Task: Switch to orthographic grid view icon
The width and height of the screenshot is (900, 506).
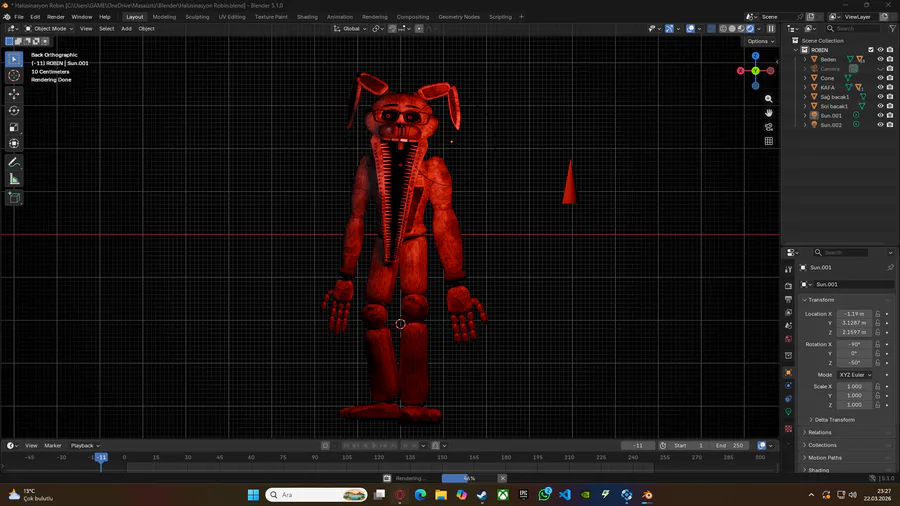Action: pos(769,141)
